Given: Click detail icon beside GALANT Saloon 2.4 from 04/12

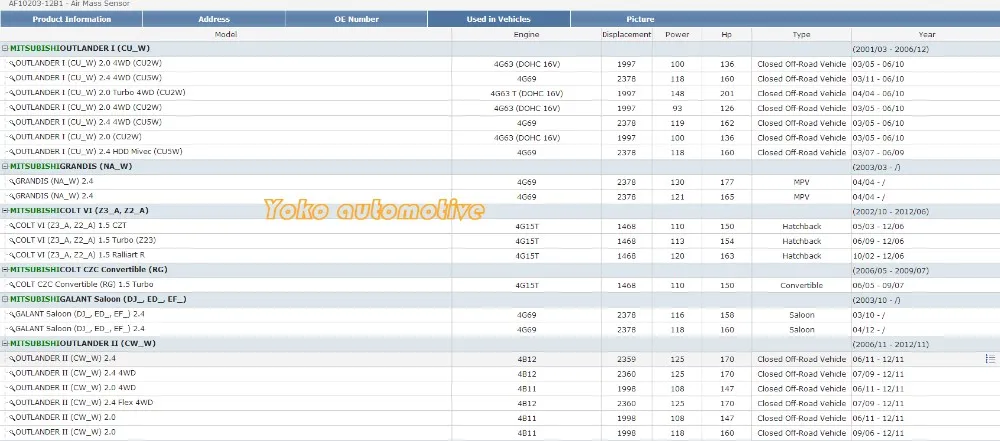Looking at the screenshot, I should click(x=11, y=329).
